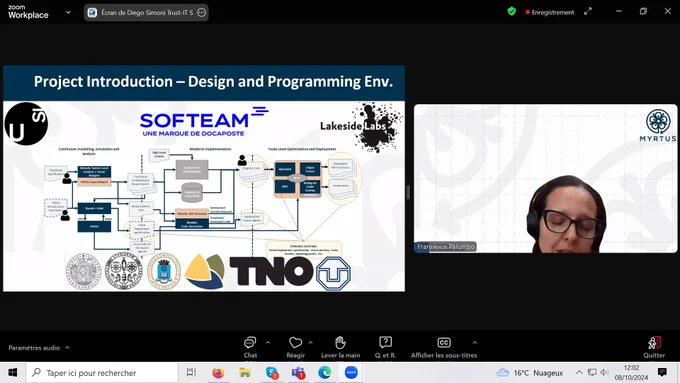This screenshot has width=680, height=383.
Task: Open the clock and date 12:02
Action: (631, 373)
